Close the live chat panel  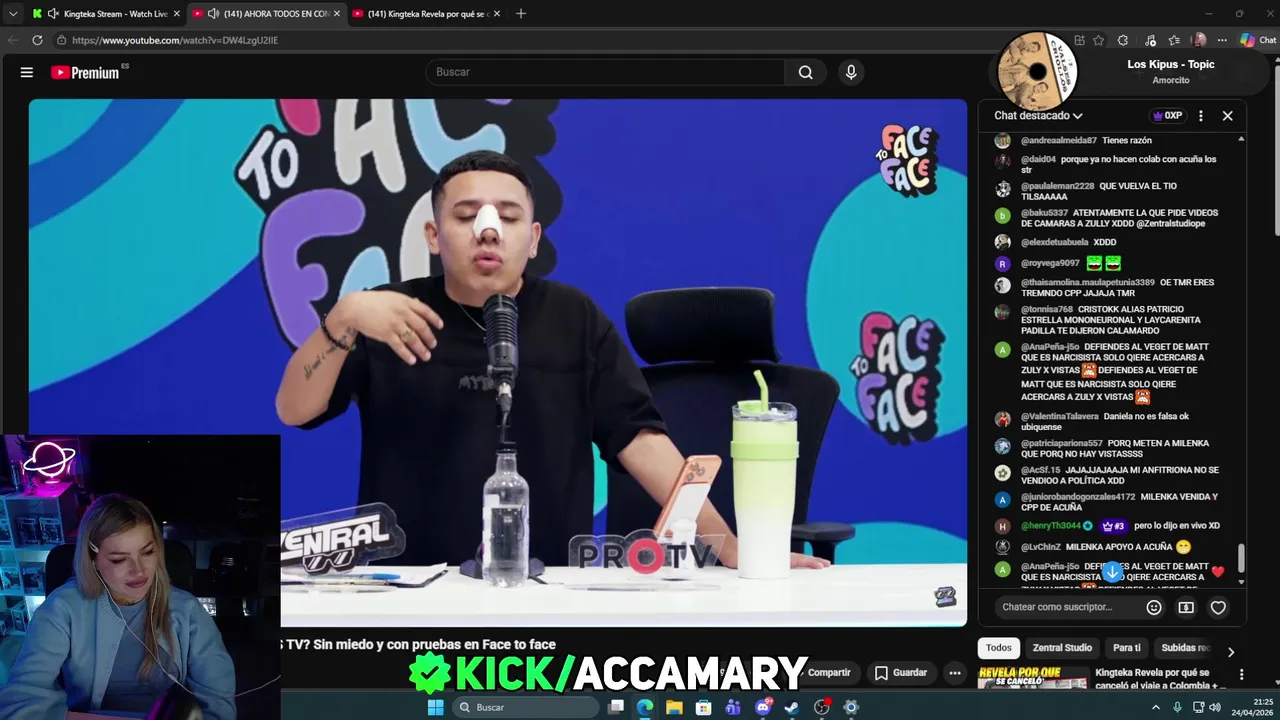[1227, 115]
